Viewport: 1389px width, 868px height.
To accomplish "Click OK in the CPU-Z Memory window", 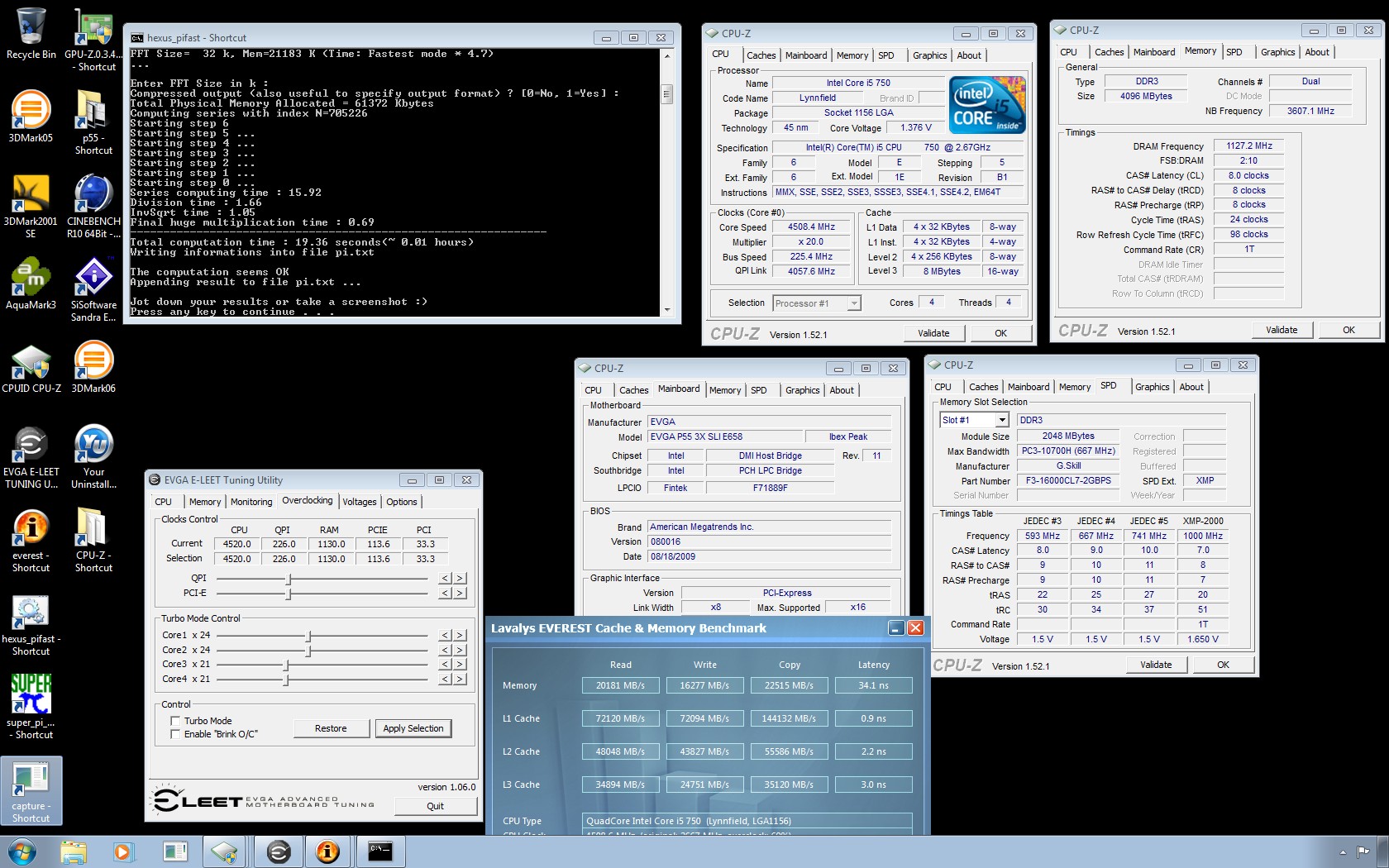I will pyautogui.click(x=1348, y=330).
